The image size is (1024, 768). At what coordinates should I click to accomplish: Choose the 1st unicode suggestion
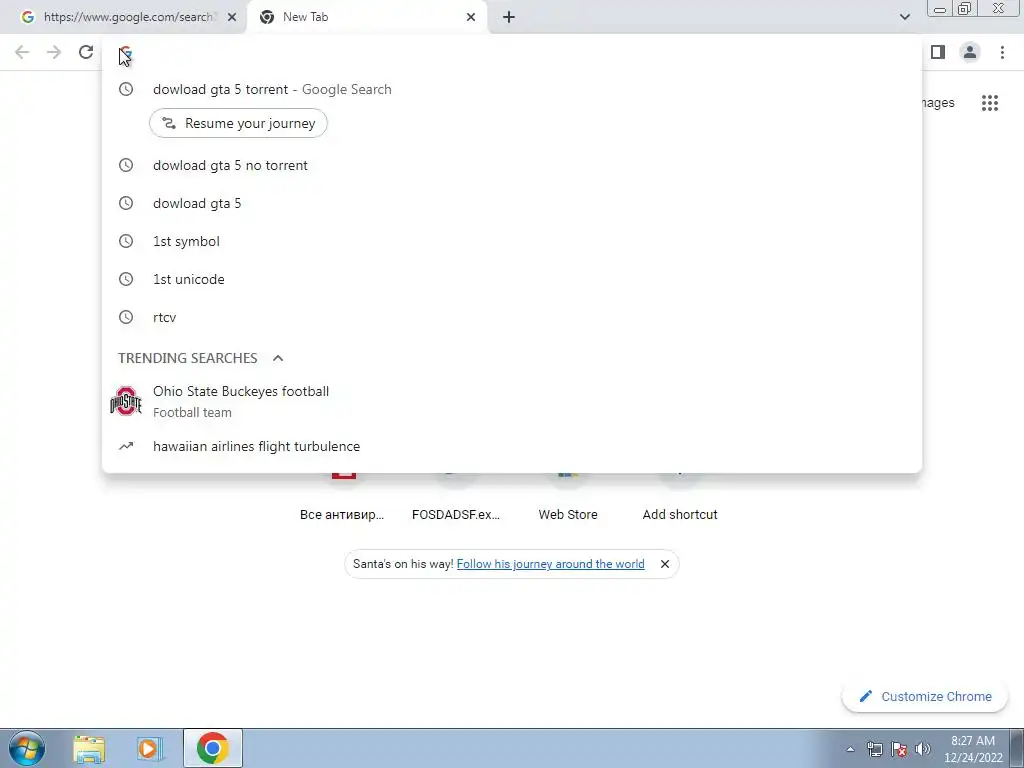(x=512, y=279)
